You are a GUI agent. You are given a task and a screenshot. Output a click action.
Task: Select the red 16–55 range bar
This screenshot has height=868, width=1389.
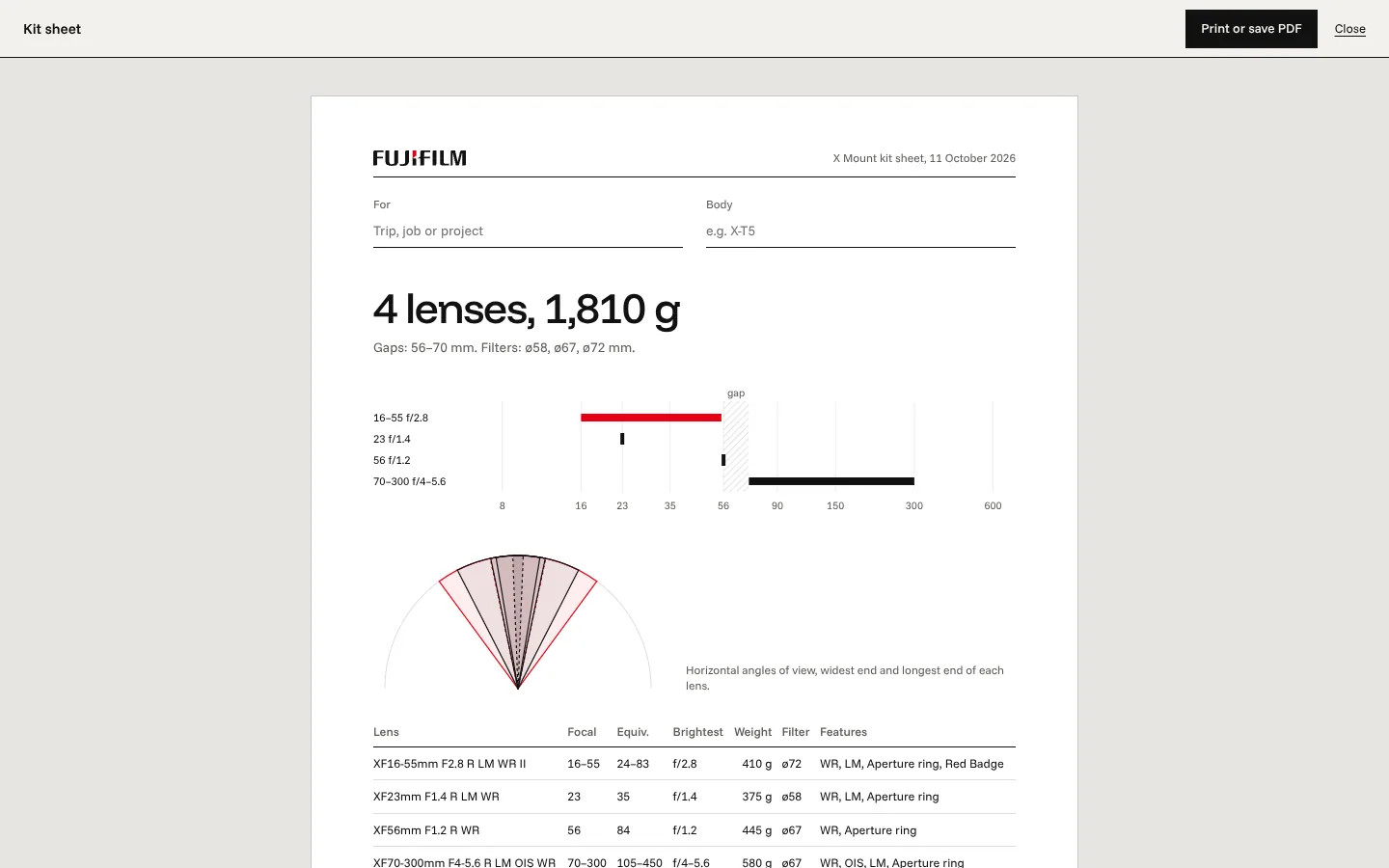click(651, 418)
